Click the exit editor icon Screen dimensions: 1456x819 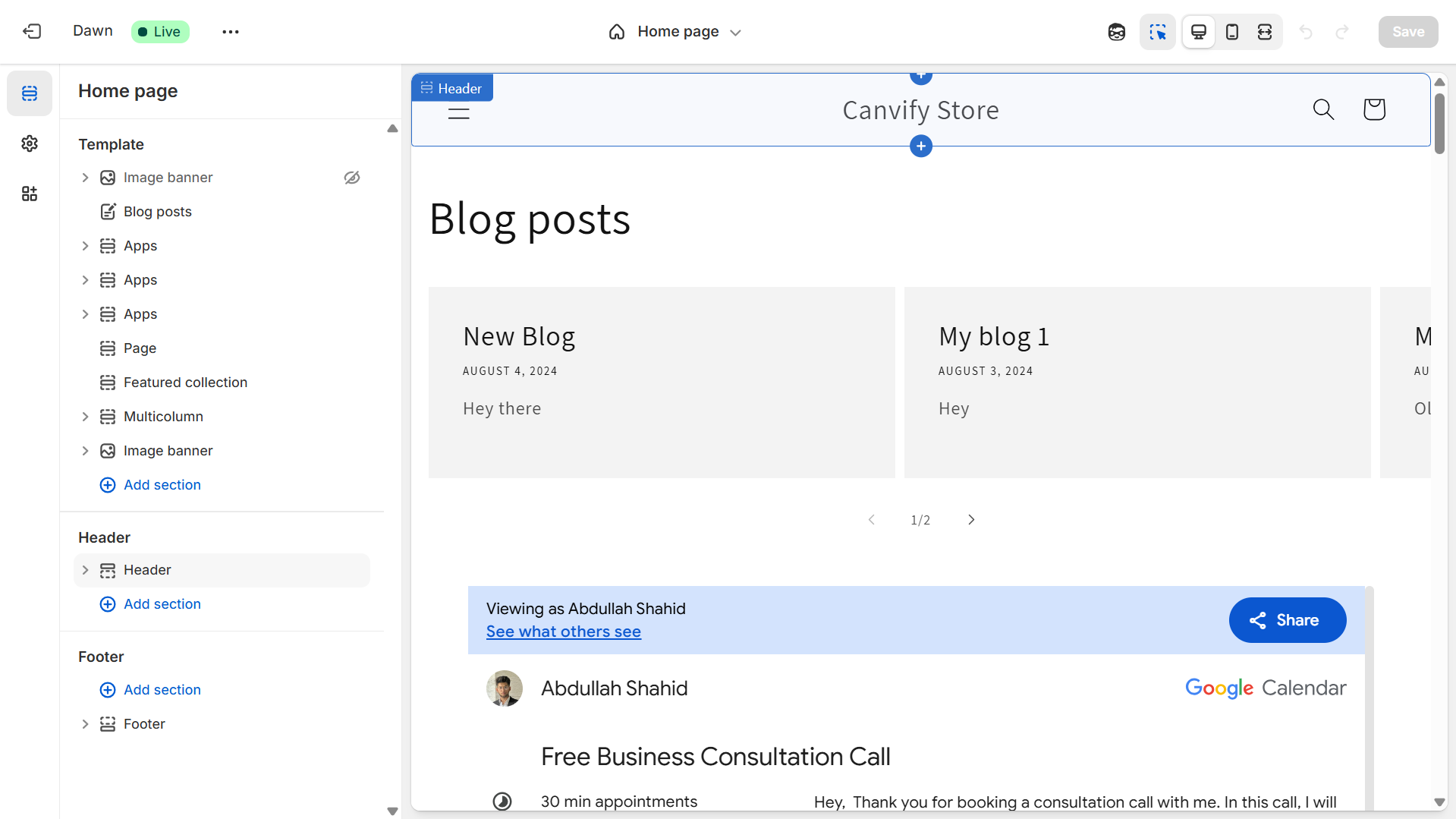point(32,31)
